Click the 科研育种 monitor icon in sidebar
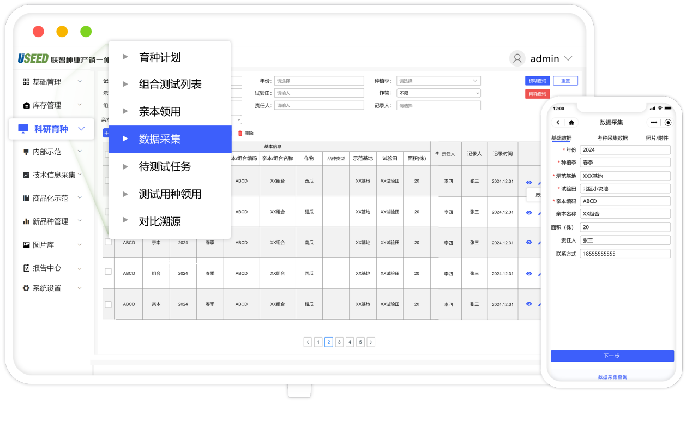Screen dimensions: 698x421 [23, 129]
